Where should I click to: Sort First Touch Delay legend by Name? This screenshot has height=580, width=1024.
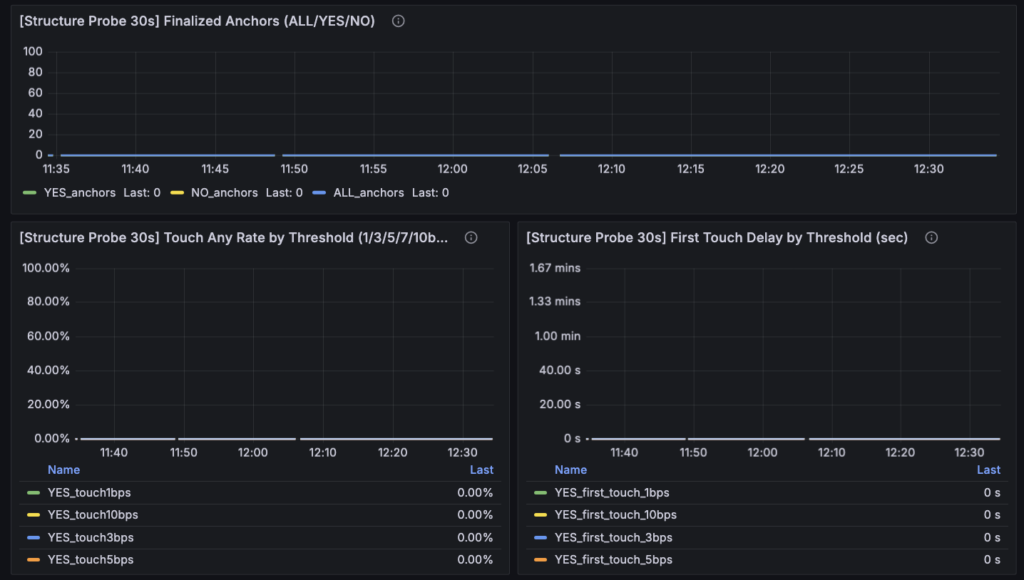[x=570, y=470]
